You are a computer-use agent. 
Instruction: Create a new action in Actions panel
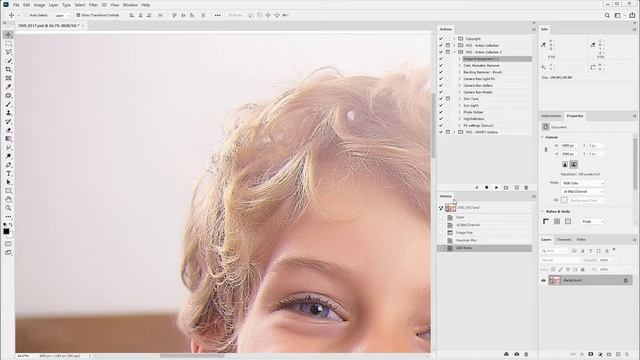pos(516,187)
